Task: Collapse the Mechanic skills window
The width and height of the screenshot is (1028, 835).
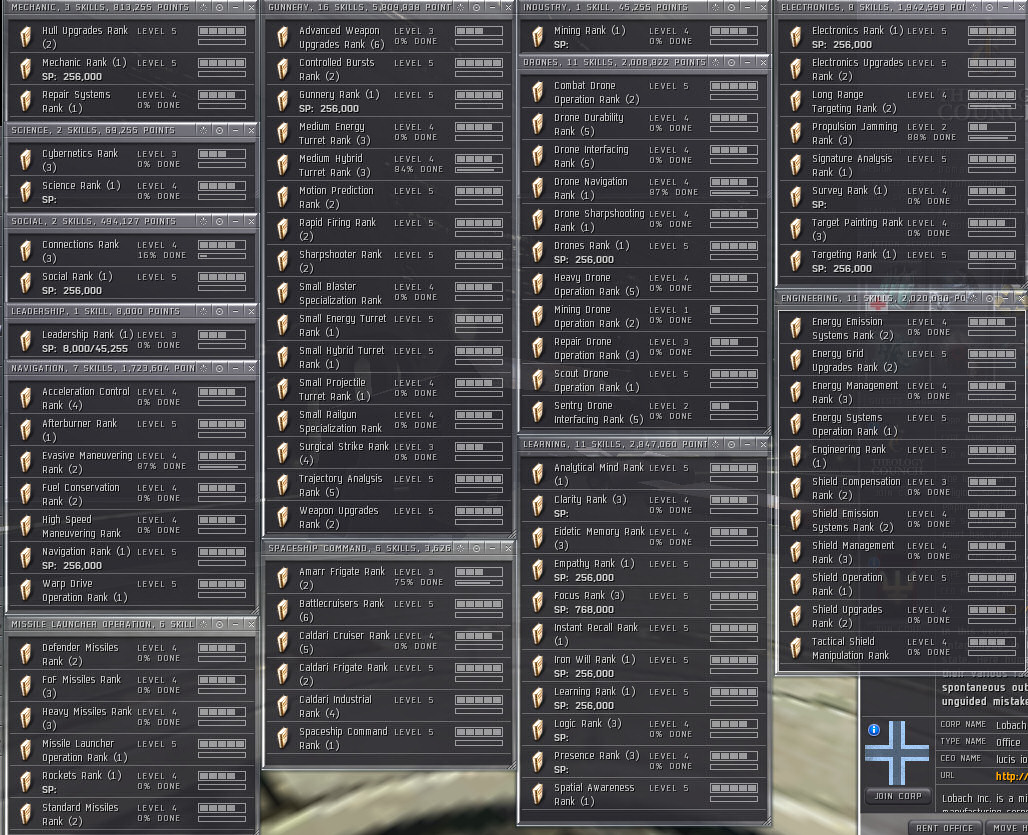Action: [x=235, y=7]
